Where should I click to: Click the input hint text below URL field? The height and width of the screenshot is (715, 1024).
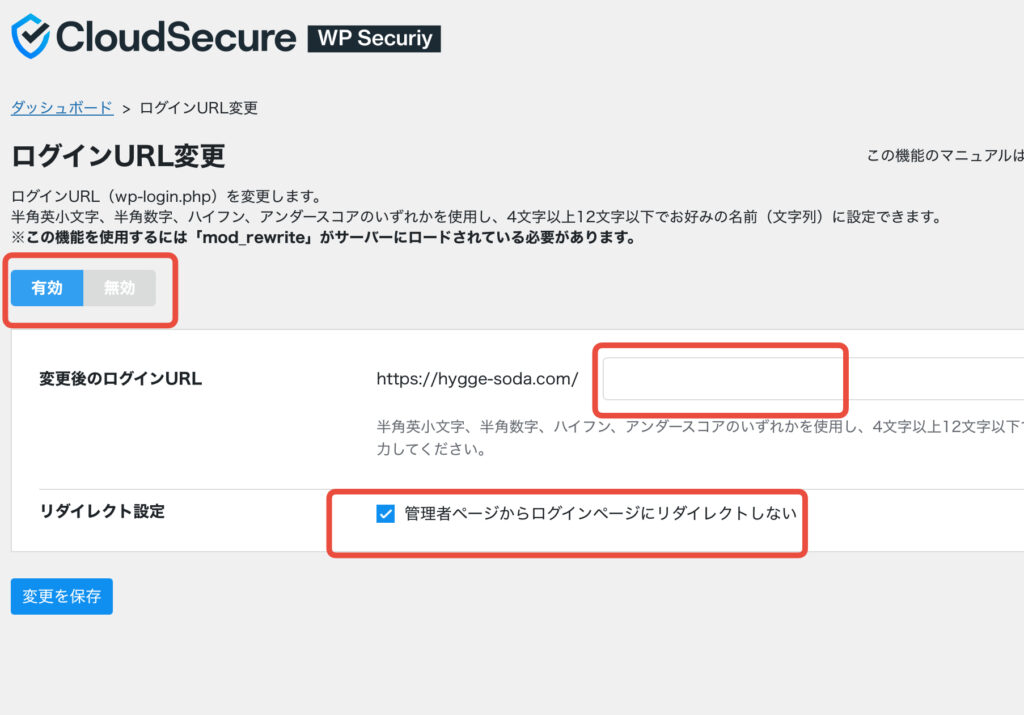click(700, 437)
